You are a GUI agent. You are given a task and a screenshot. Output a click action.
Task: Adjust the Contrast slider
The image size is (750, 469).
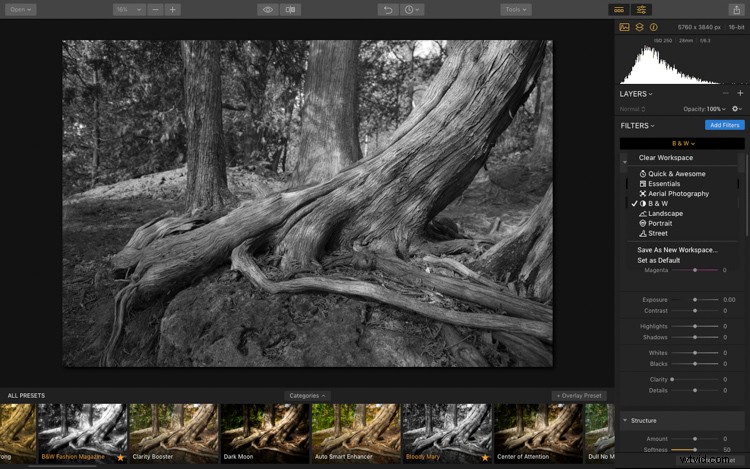[695, 311]
